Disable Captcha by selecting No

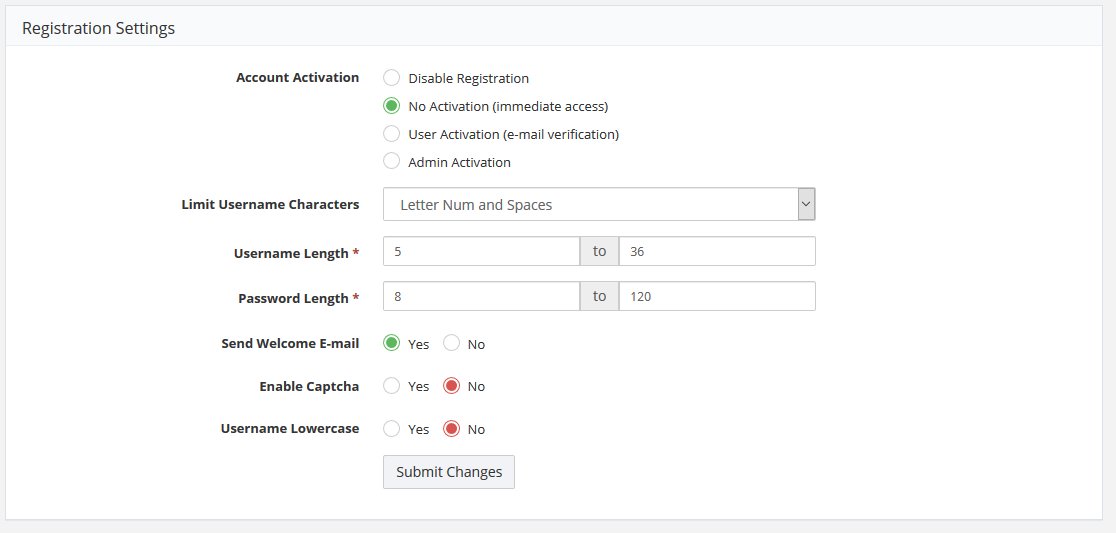[x=452, y=386]
